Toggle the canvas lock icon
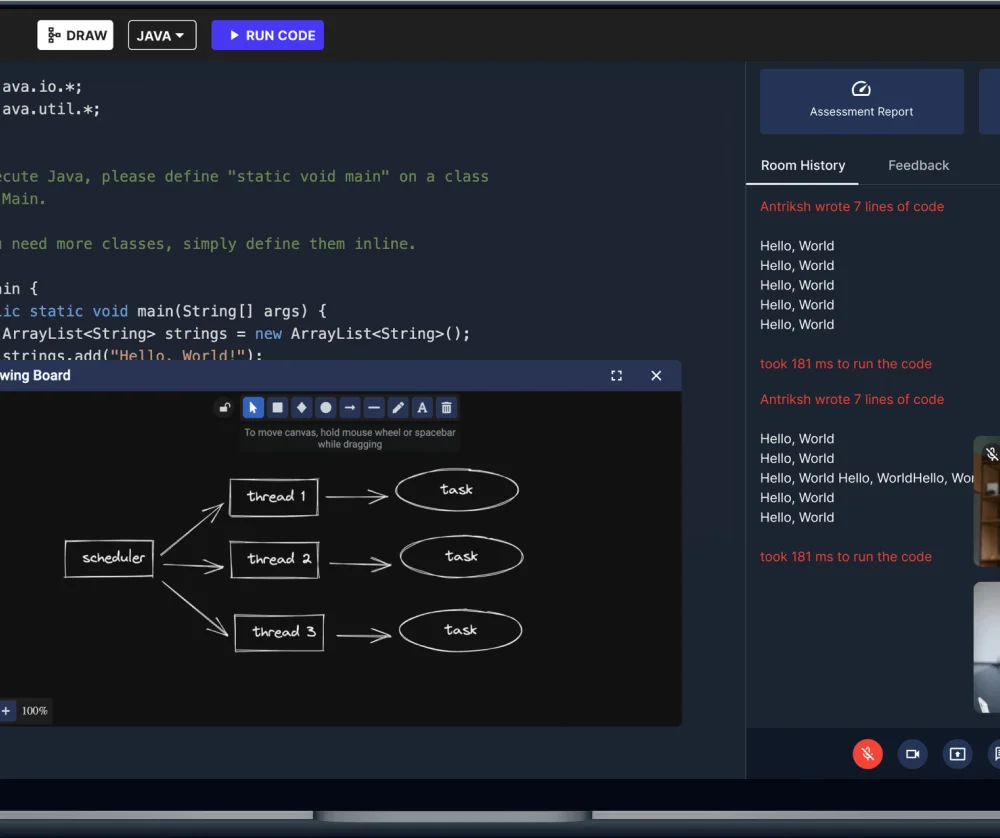 (x=225, y=407)
